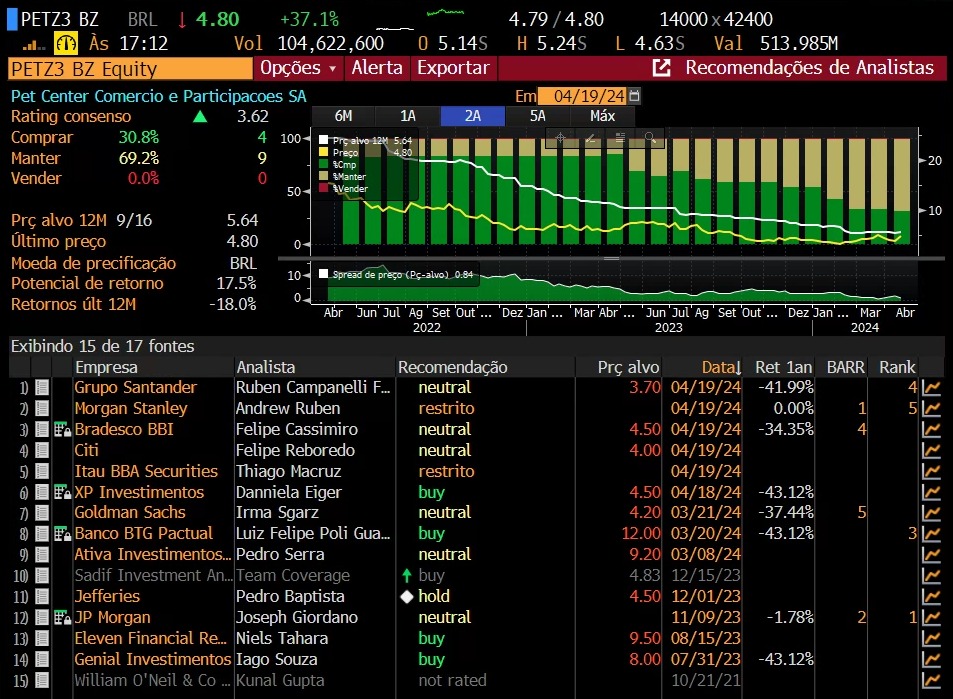
Task: Select the pencil annotate tool on the chart
Action: [590, 139]
